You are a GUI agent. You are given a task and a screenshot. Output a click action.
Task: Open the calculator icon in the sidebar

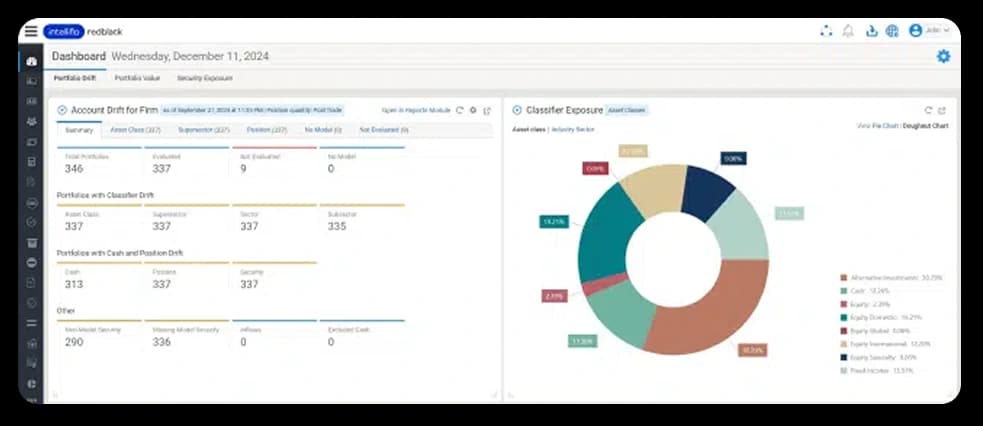(x=31, y=162)
